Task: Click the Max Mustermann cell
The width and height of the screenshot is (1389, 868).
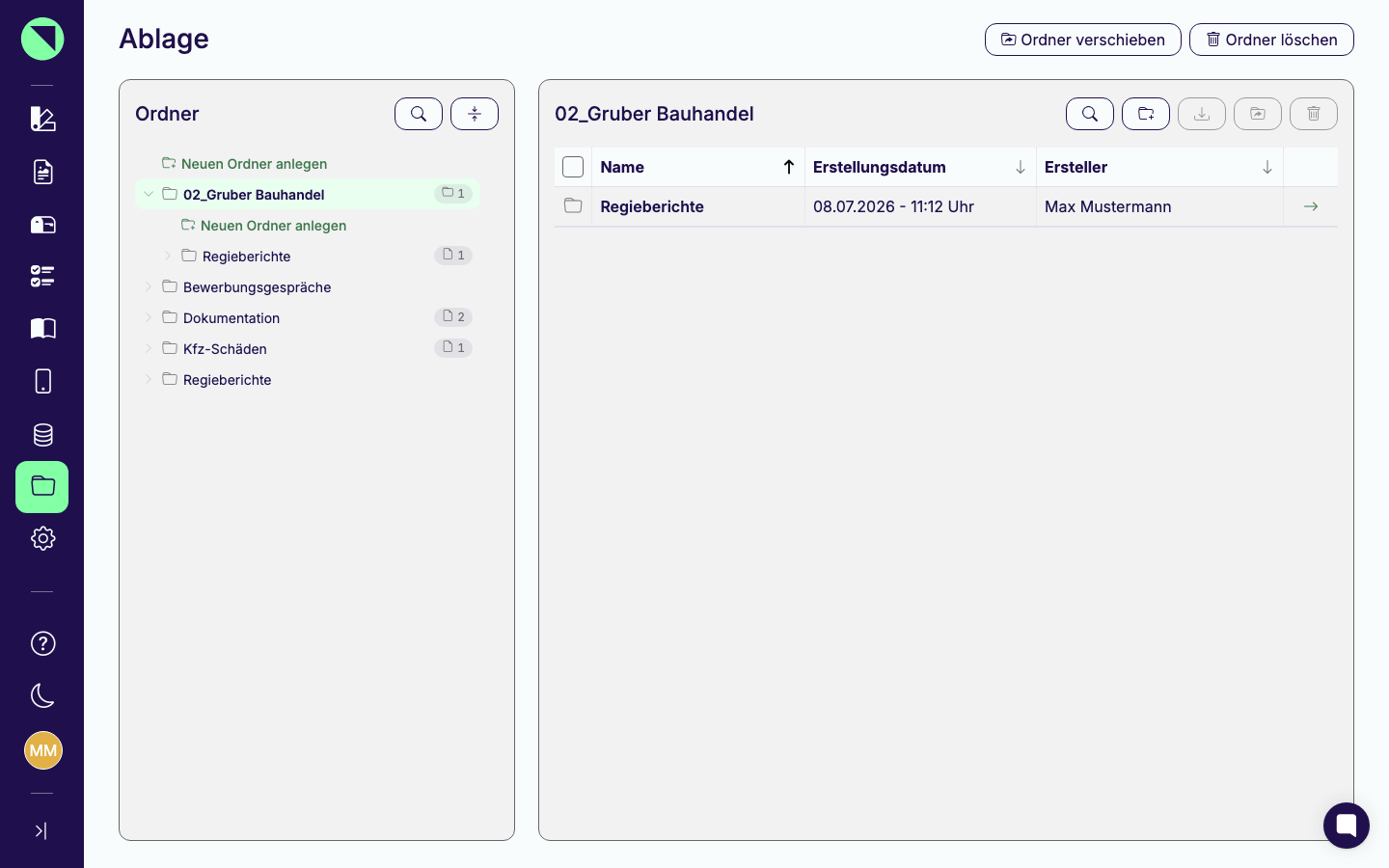Action: pyautogui.click(x=1159, y=206)
